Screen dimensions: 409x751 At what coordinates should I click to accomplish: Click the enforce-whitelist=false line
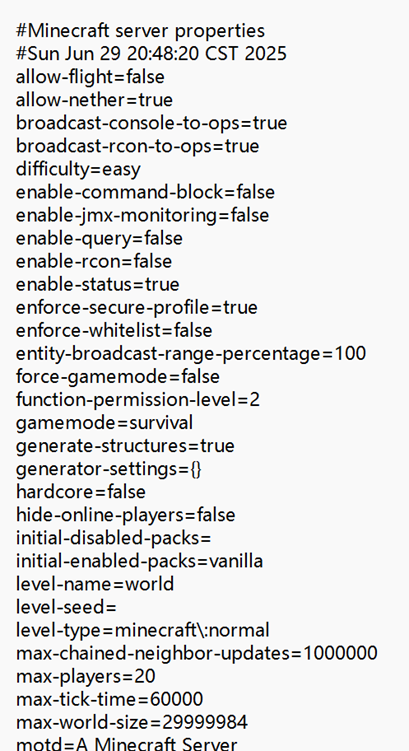pos(114,330)
